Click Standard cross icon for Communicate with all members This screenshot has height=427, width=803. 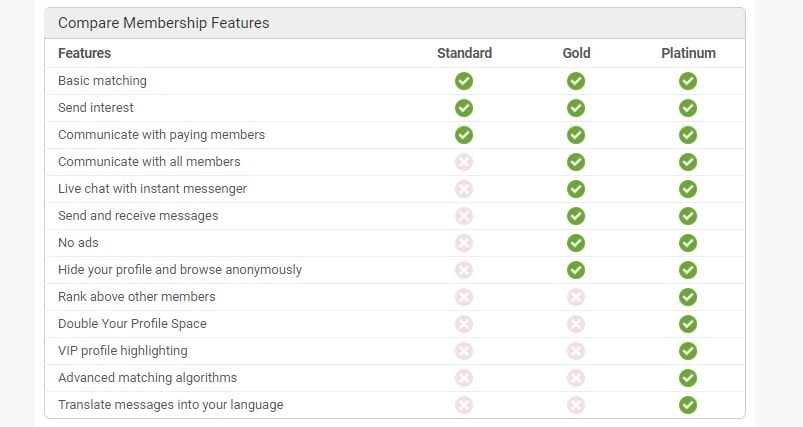point(464,162)
